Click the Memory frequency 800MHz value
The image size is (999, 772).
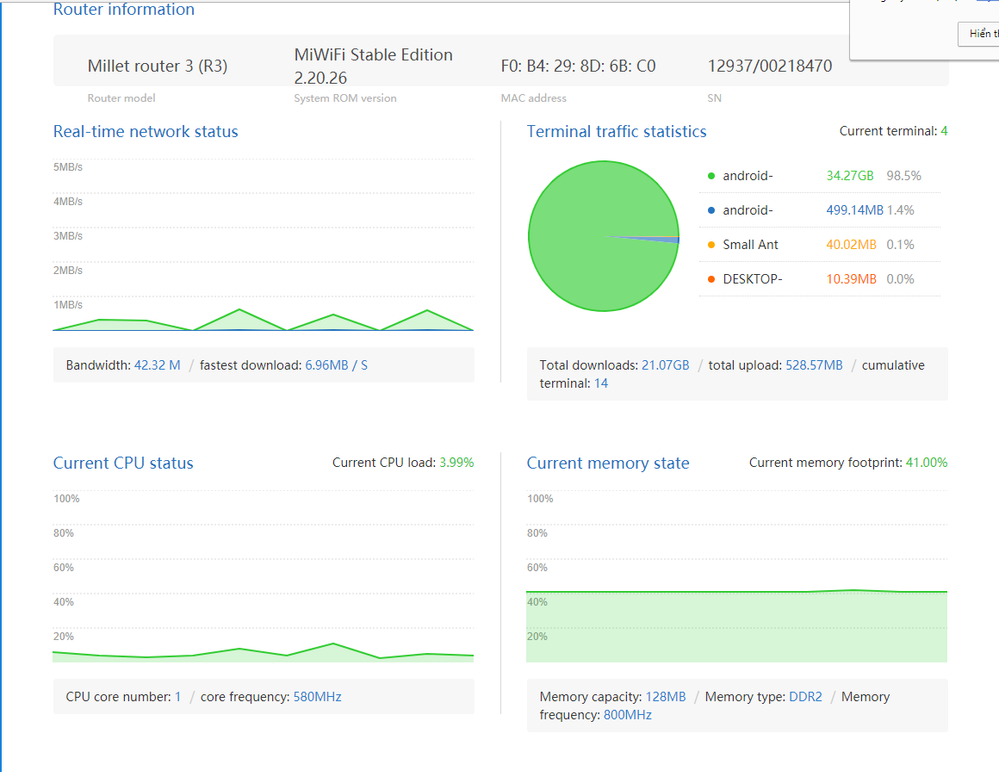pos(628,715)
